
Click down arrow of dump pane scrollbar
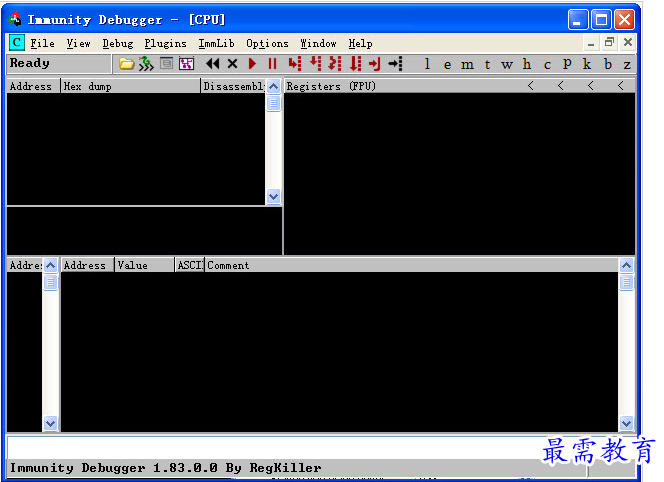tap(50, 423)
